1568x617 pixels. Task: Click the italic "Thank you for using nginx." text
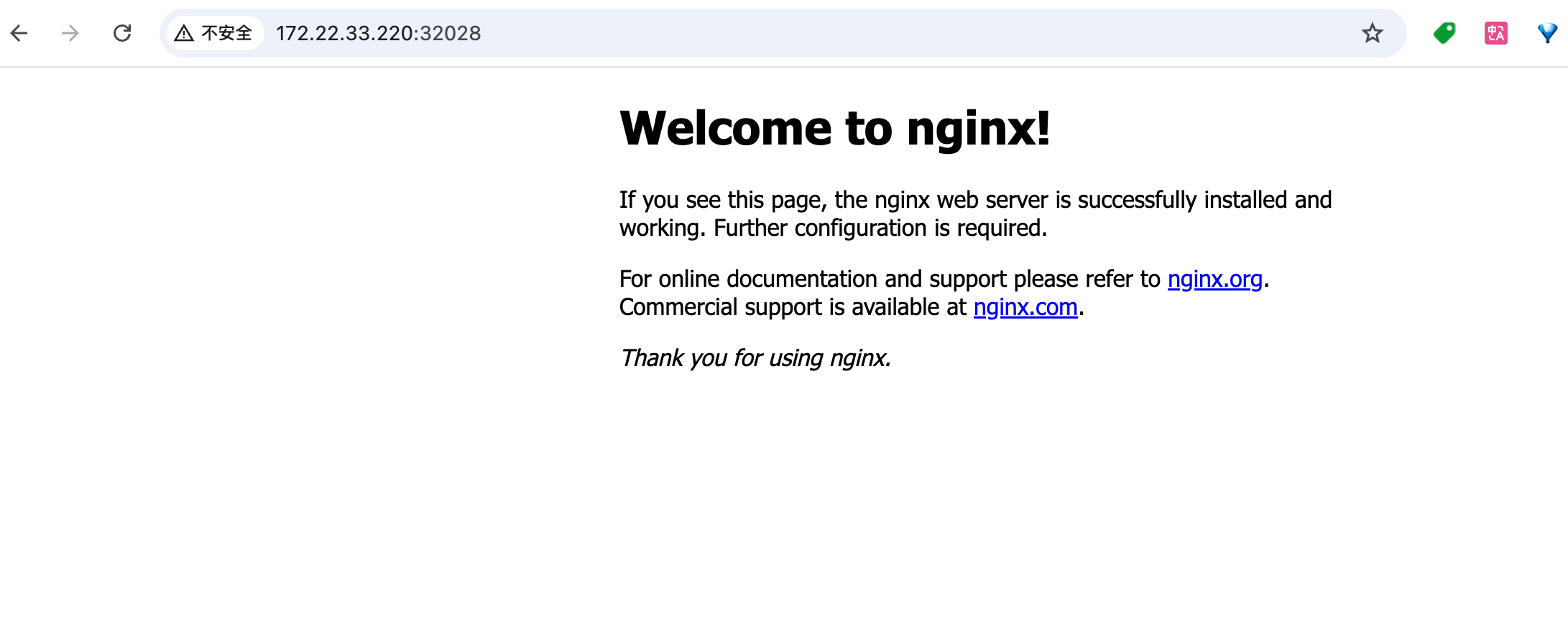click(755, 357)
